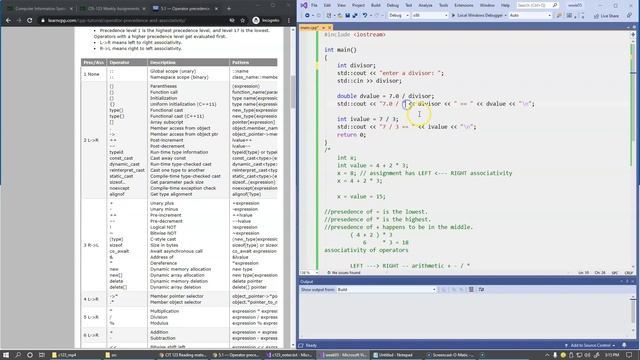This screenshot has width=640, height=360.
Task: Click the editor vertical scrollbar
Action: click(633, 151)
